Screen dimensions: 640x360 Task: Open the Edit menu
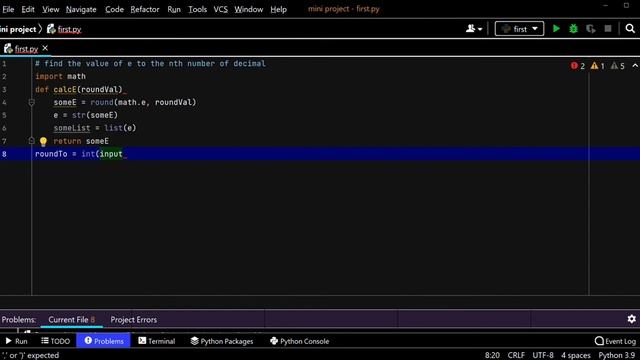coord(28,9)
